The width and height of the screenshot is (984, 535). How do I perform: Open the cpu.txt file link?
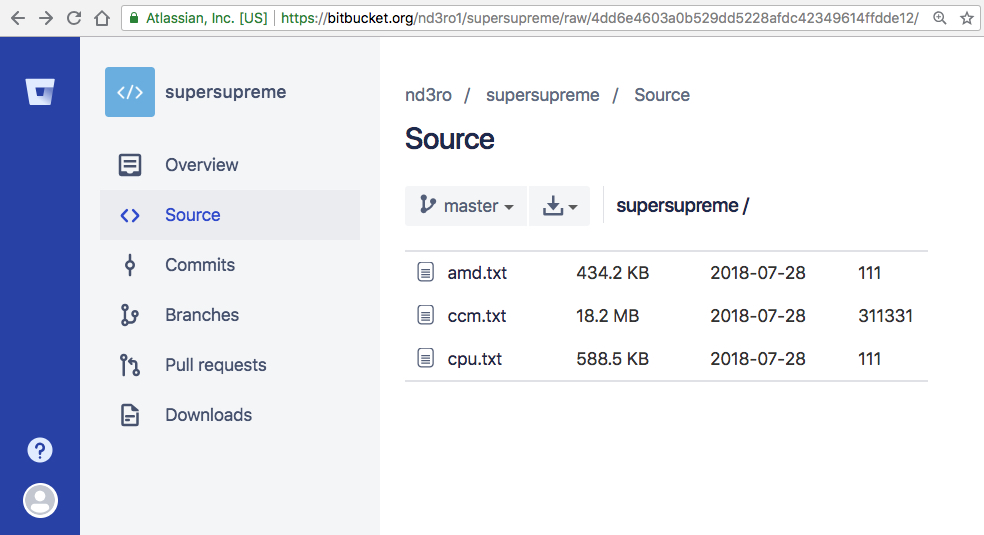click(474, 359)
